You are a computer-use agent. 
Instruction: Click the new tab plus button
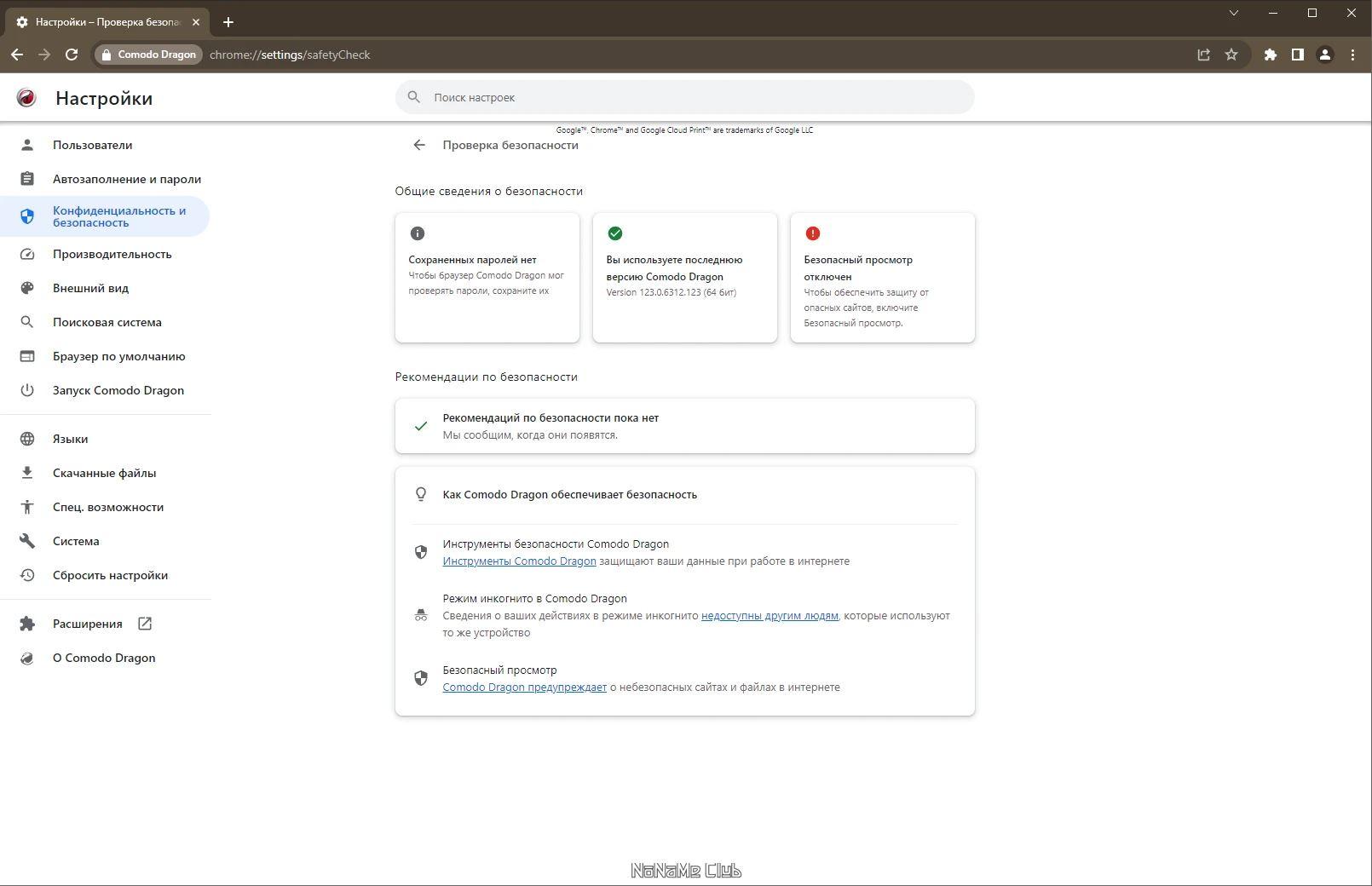coord(228,22)
